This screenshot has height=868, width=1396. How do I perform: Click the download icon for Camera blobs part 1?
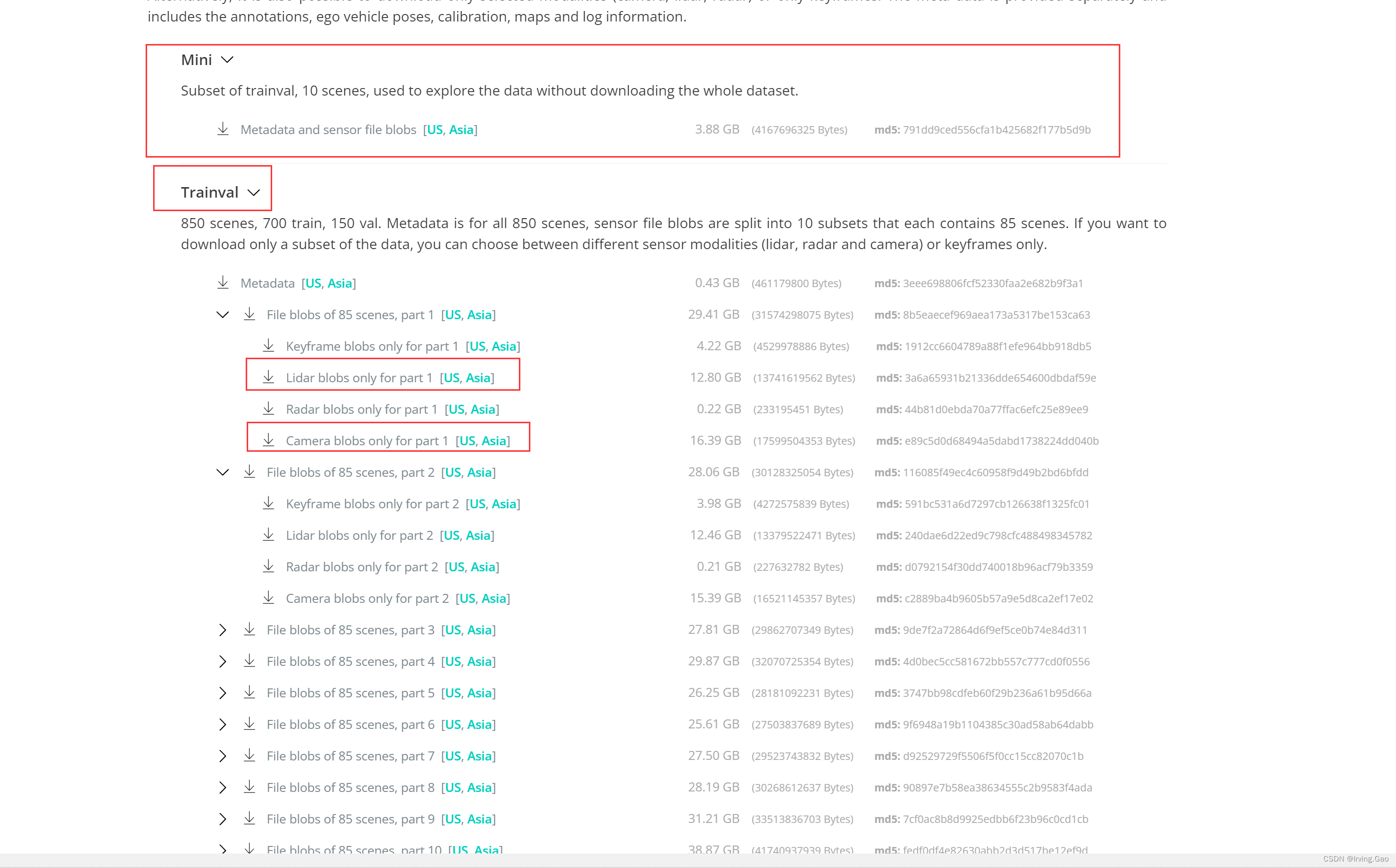[x=268, y=440]
